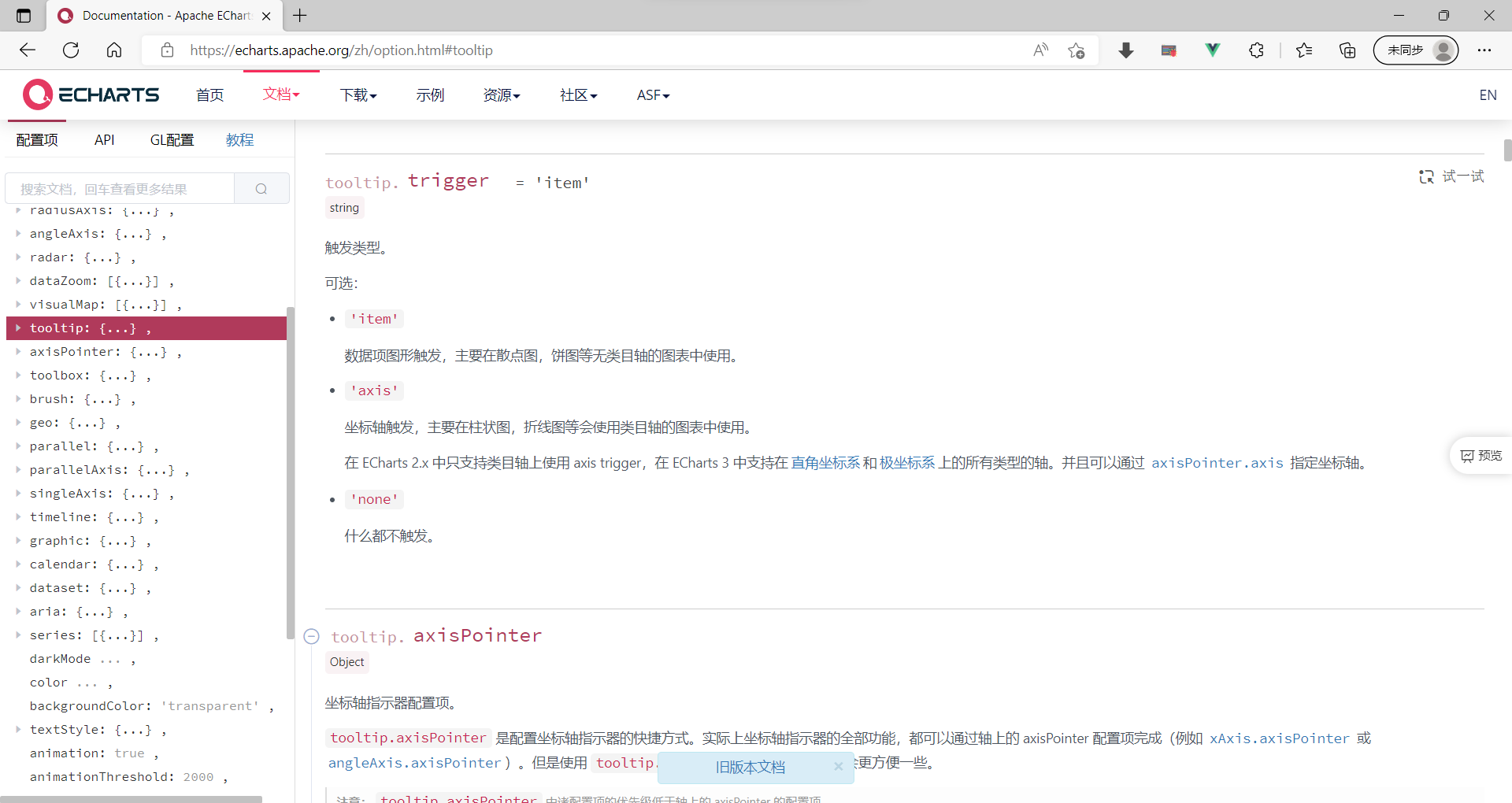Screen dimensions: 1512x803
Task: Click the address bar URL
Action: [x=341, y=50]
